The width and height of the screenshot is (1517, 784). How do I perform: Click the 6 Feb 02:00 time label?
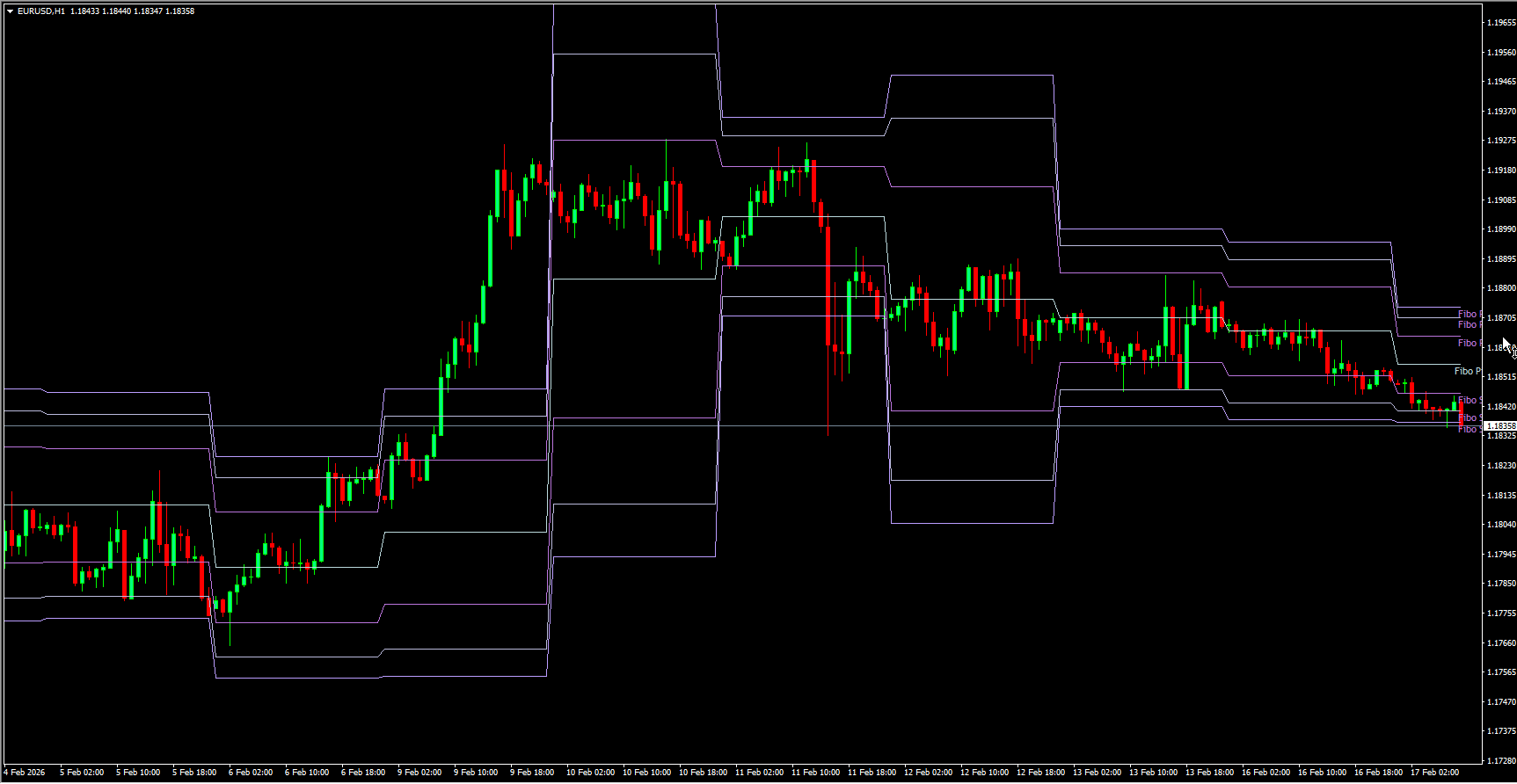[251, 773]
